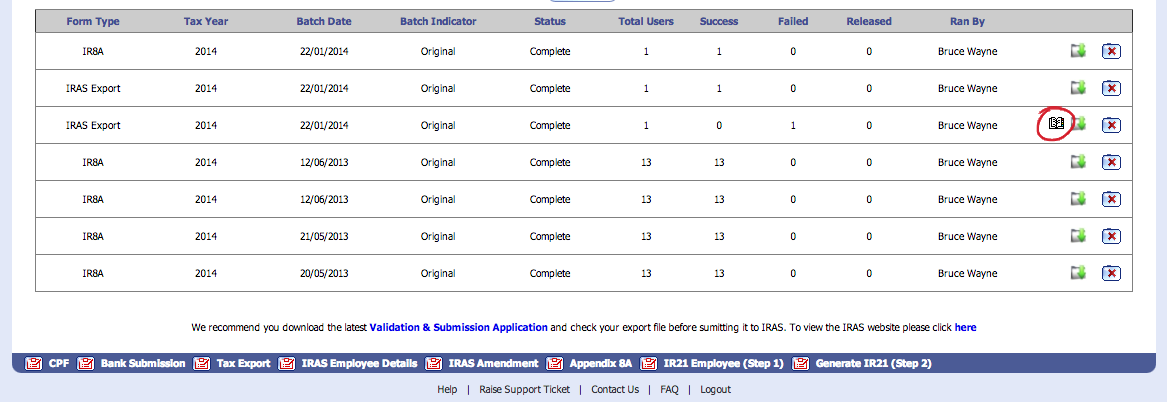Delete the IR8A batch dated 22/01/2014
Image resolution: width=1167 pixels, height=402 pixels.
[x=1111, y=51]
